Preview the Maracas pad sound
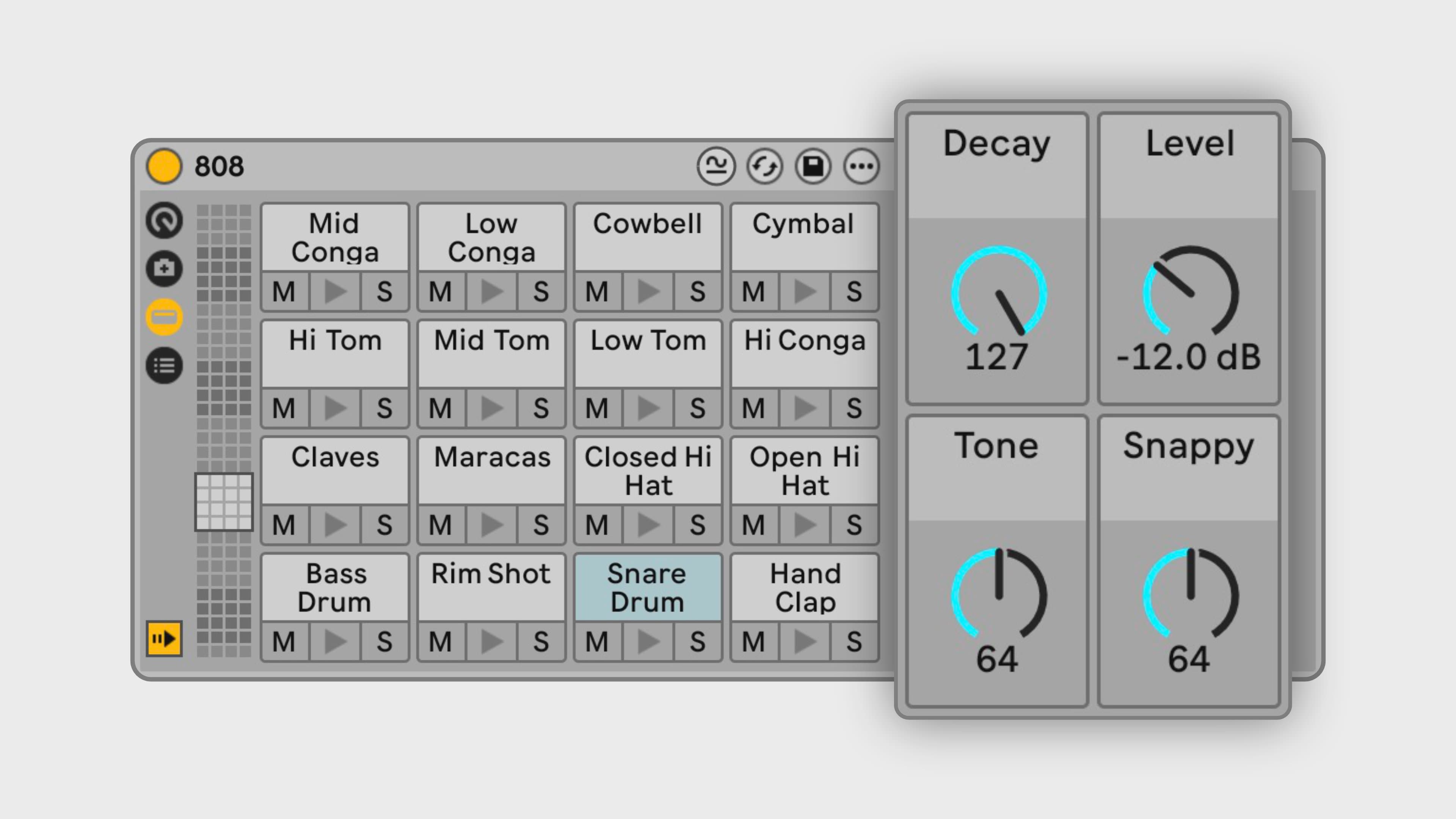This screenshot has width=1456, height=819. (491, 525)
